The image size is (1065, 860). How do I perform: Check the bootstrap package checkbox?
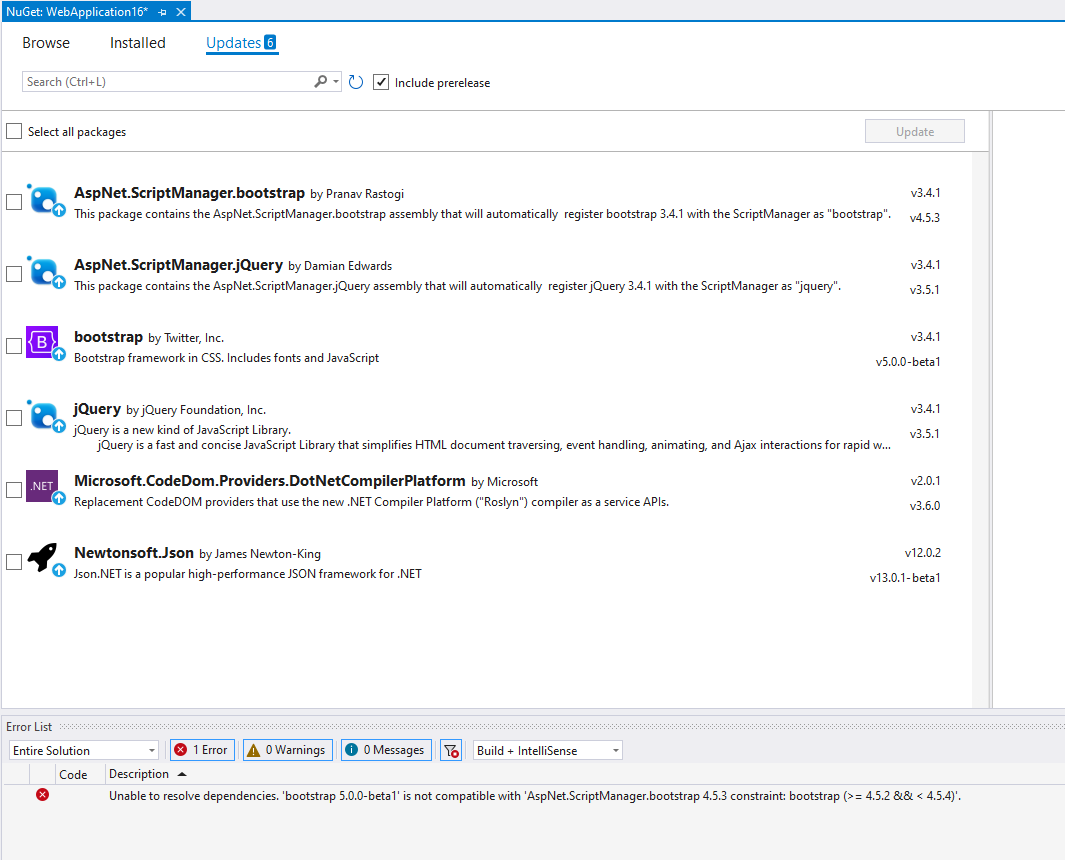(14, 346)
